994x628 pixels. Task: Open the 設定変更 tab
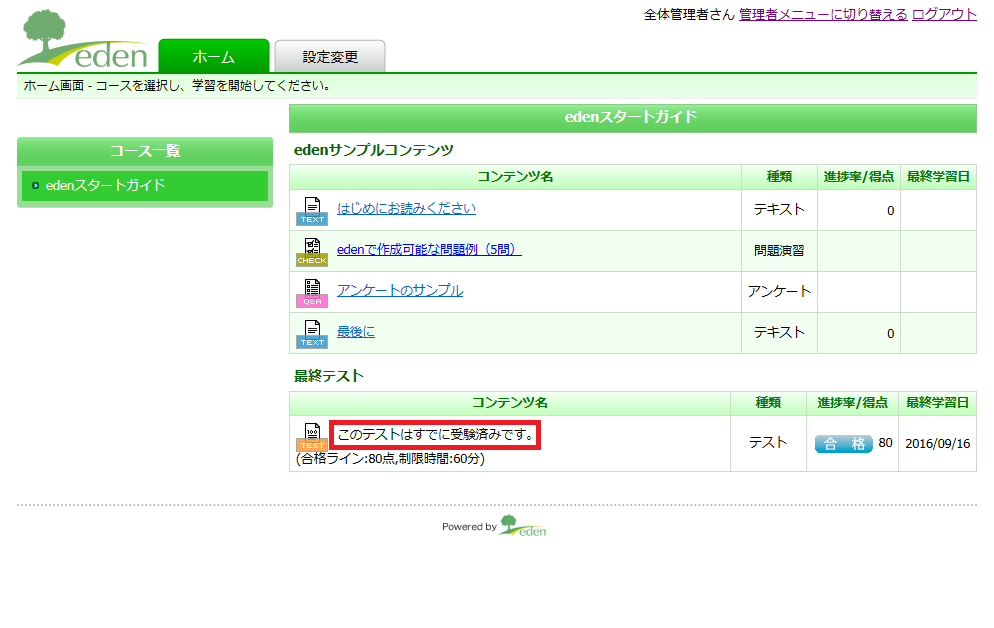330,56
